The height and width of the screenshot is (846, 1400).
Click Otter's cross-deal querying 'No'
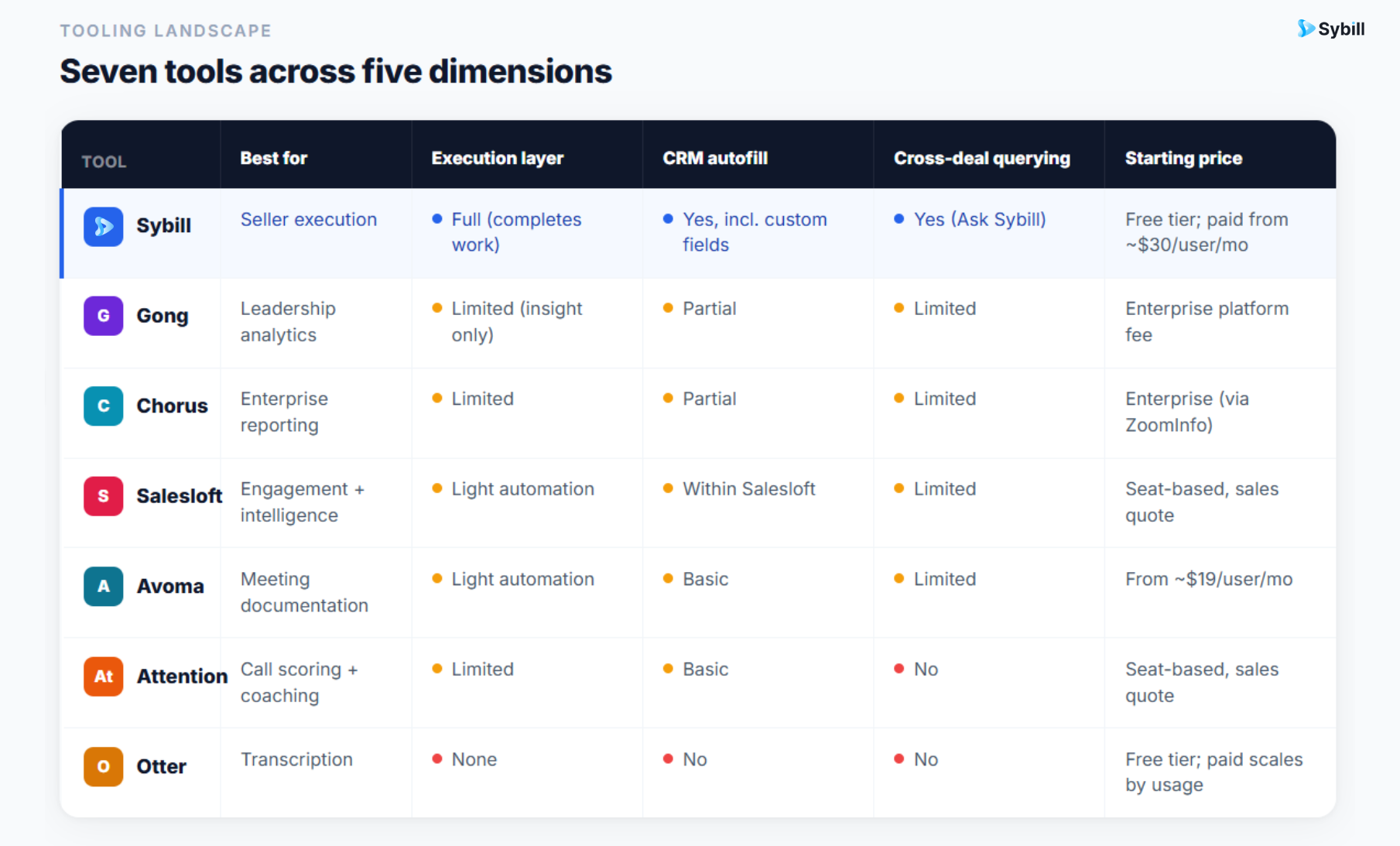pyautogui.click(x=926, y=760)
